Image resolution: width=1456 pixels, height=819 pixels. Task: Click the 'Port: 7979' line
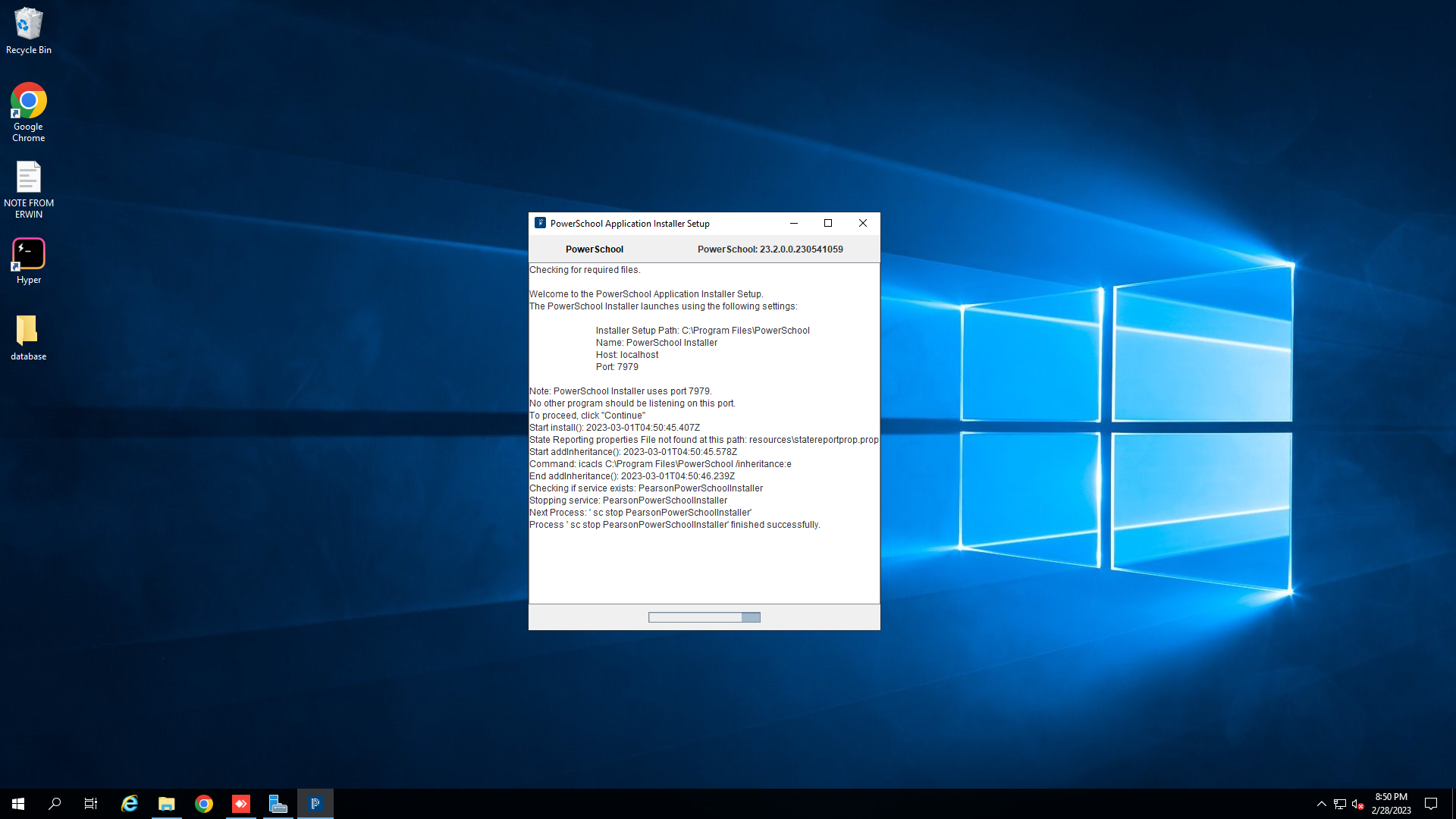617,367
